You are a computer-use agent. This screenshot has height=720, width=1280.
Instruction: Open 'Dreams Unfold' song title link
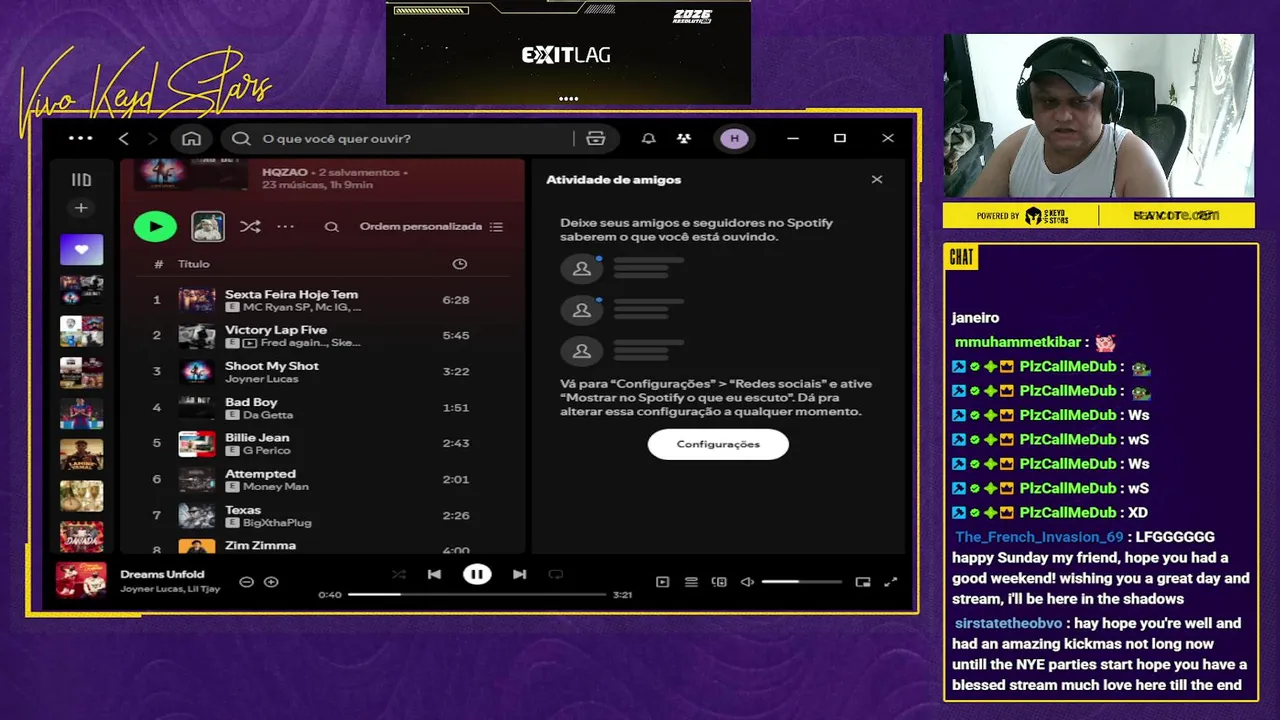pos(162,574)
